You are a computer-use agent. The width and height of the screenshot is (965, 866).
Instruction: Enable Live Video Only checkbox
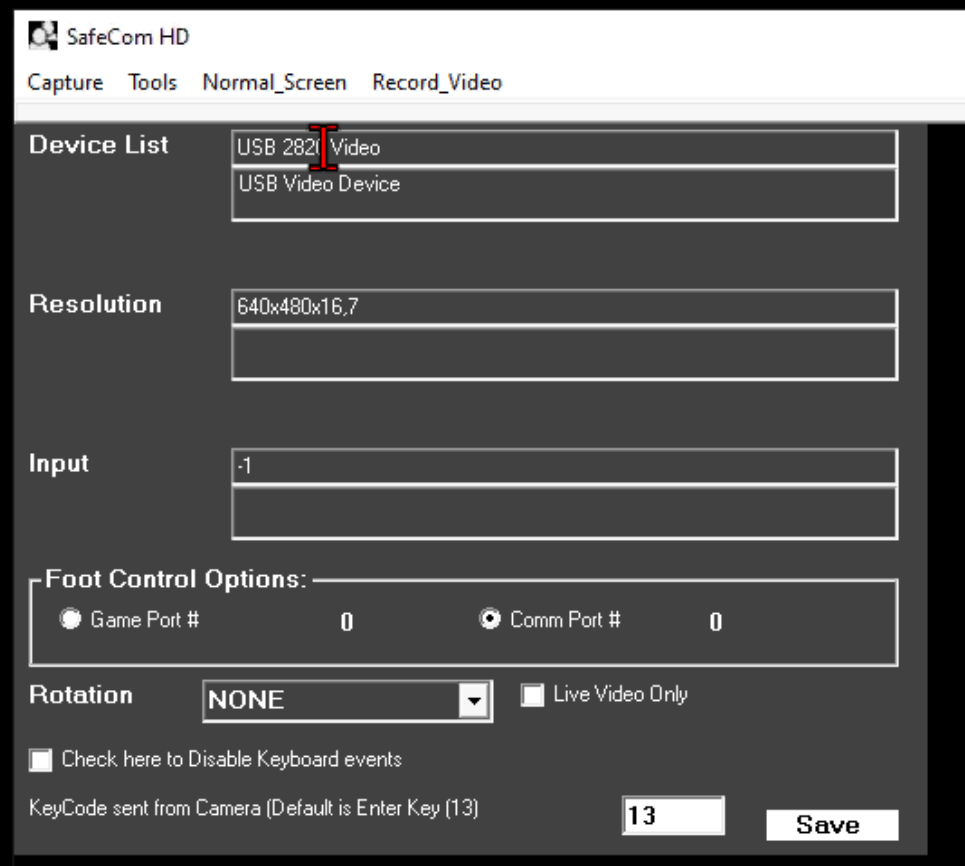click(x=532, y=696)
